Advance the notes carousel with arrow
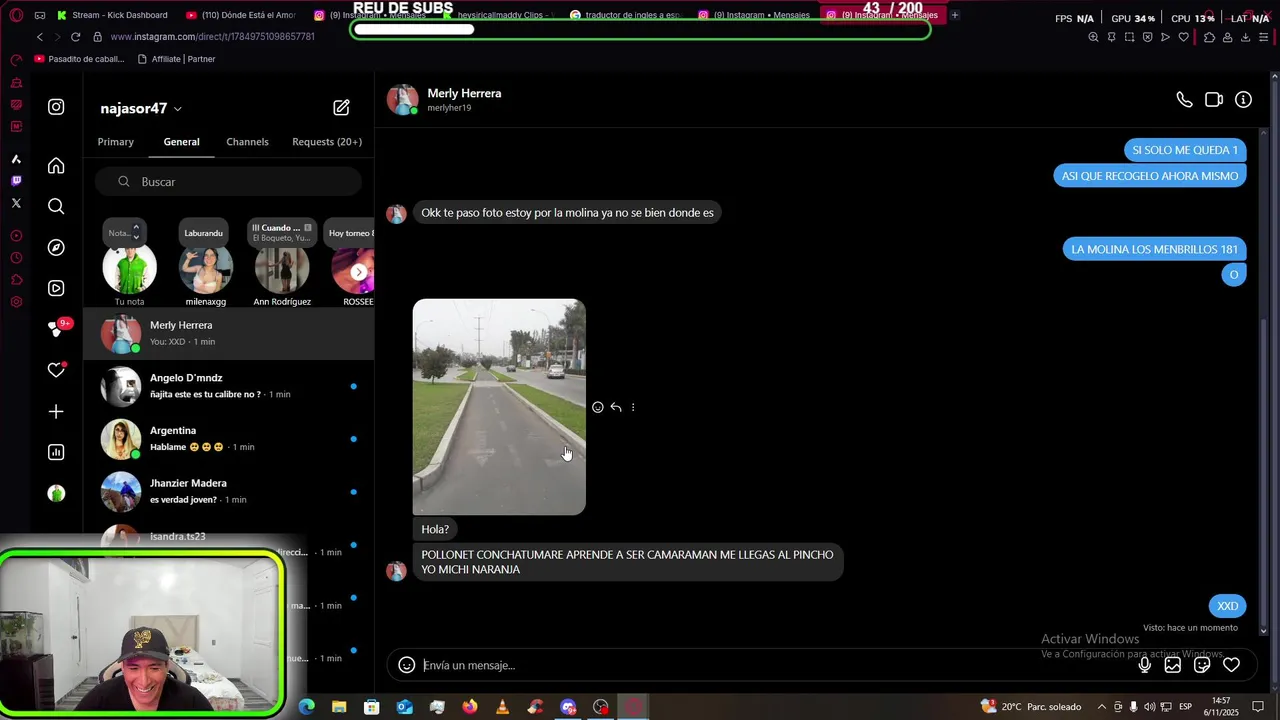 coord(359,272)
